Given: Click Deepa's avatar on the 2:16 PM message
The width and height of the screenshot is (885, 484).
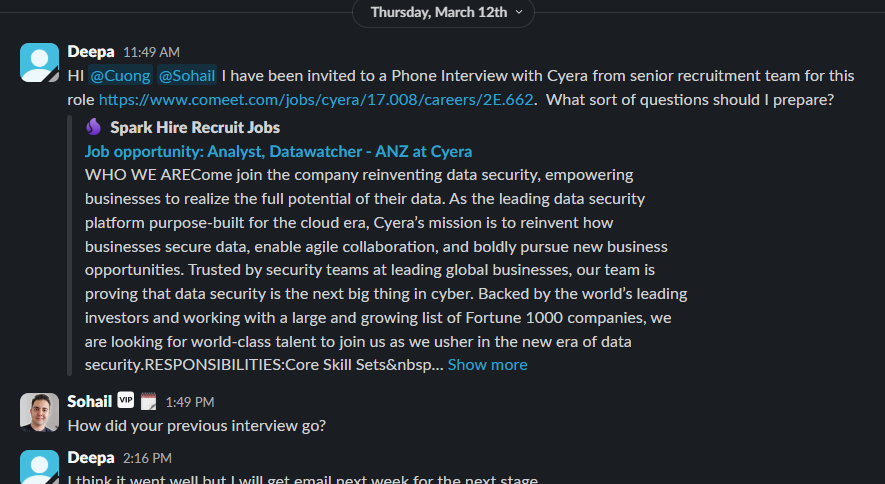Looking at the screenshot, I should coord(39,467).
